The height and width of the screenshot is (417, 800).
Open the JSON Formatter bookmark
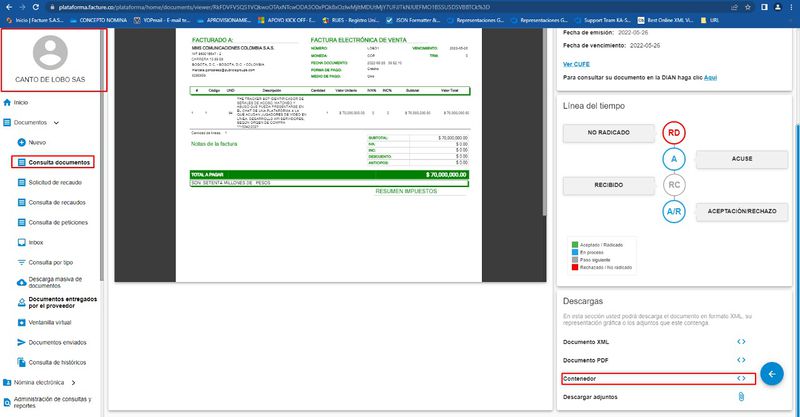pyautogui.click(x=413, y=20)
